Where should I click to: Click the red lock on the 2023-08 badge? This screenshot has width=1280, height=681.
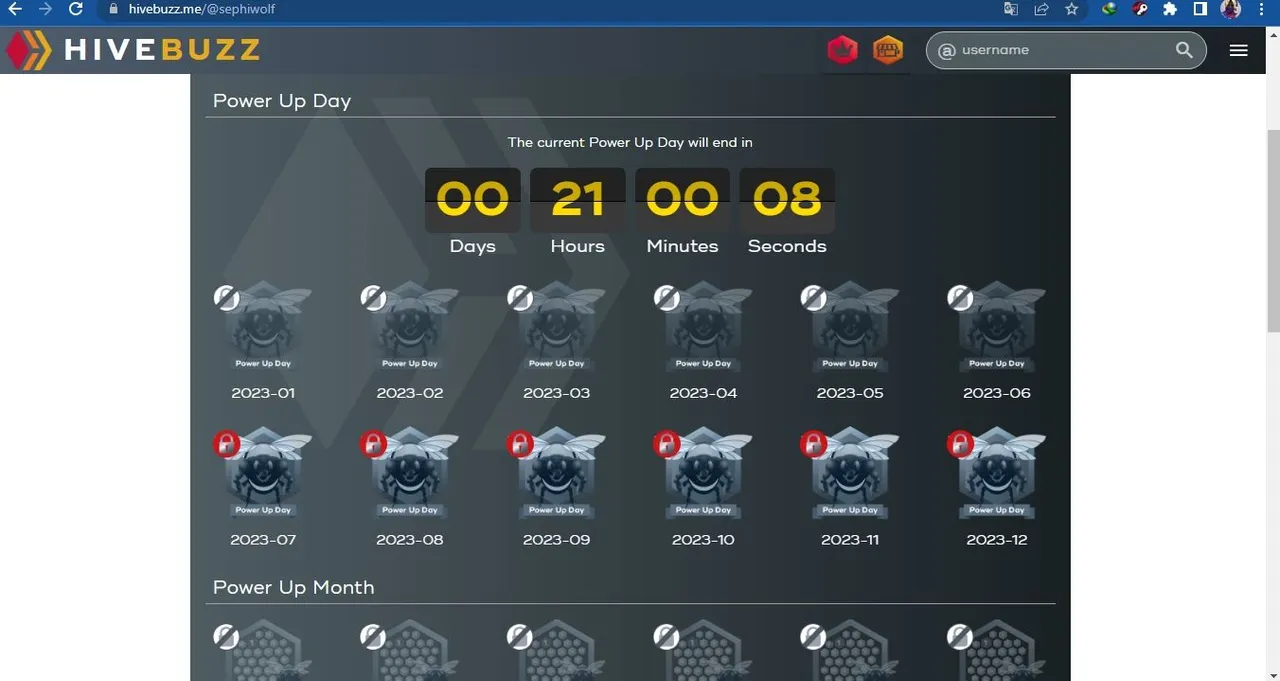(x=373, y=443)
